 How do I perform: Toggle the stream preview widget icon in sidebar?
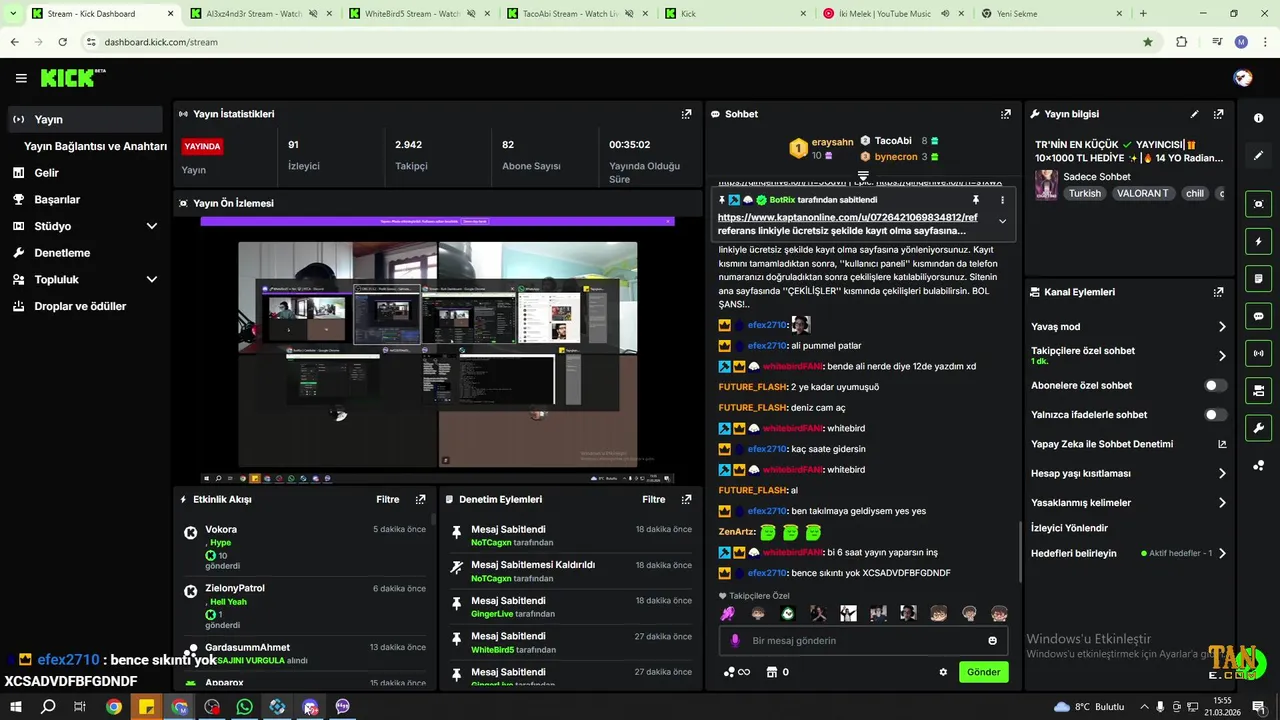click(x=1258, y=204)
